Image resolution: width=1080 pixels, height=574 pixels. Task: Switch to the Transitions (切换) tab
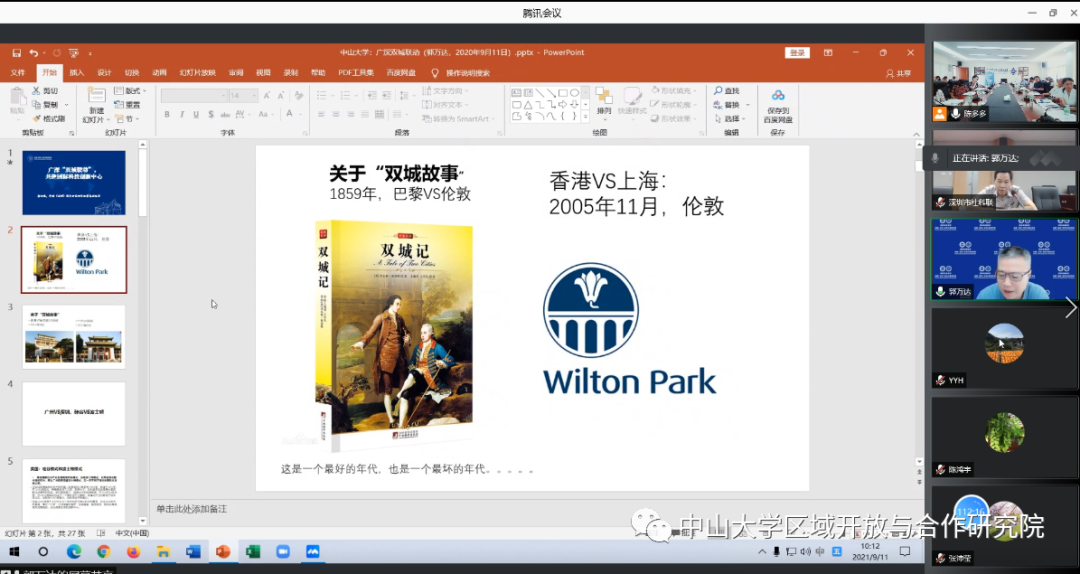click(132, 73)
